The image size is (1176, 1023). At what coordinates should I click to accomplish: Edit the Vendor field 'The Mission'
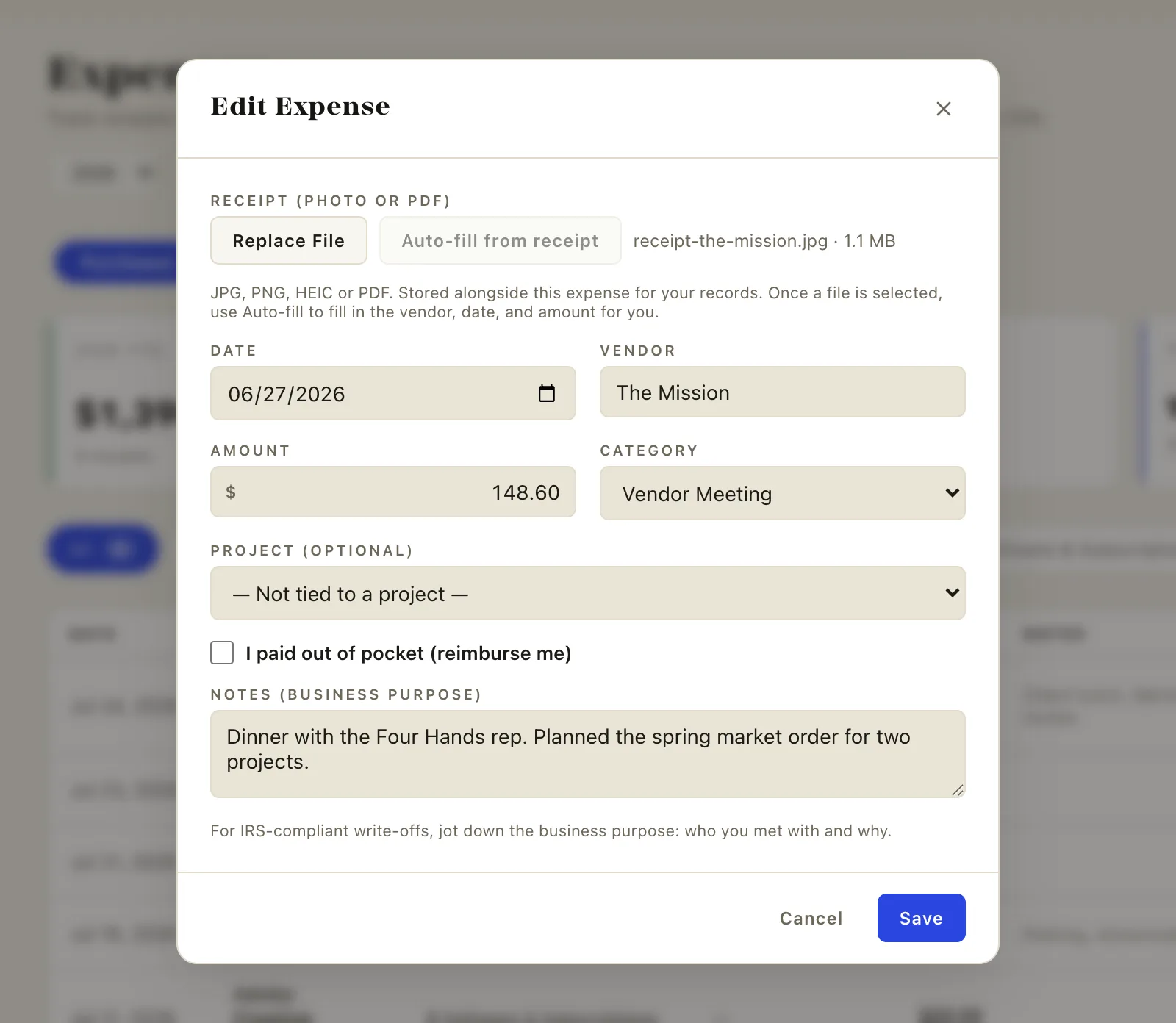(x=783, y=392)
